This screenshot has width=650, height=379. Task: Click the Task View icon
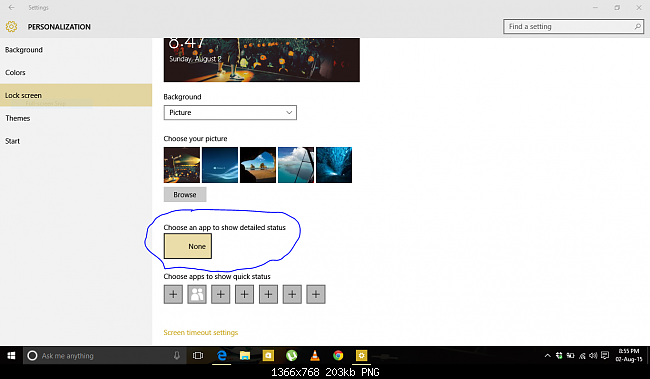(x=198, y=356)
